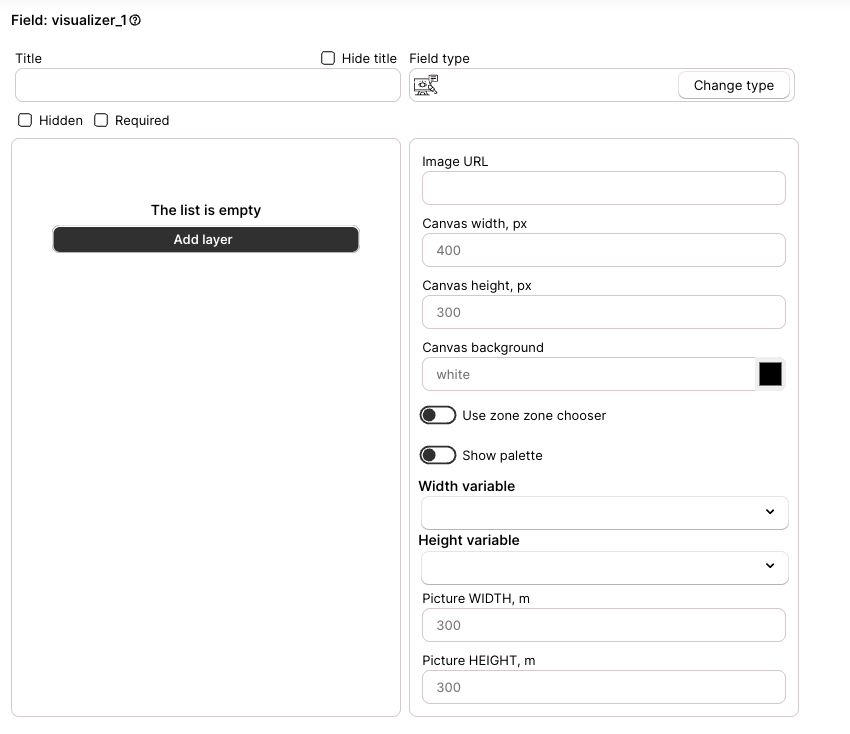Focus the Picture WIDTH input field
850x734 pixels.
coord(604,625)
